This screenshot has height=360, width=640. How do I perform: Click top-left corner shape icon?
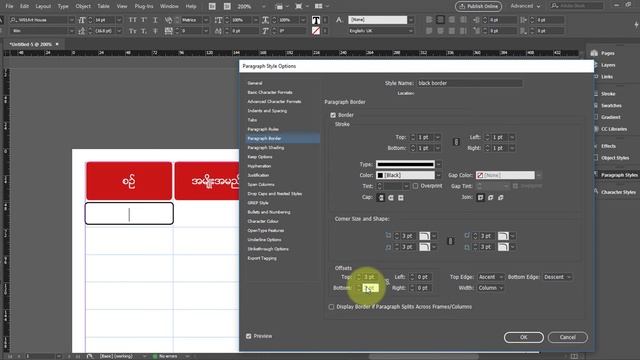[424, 236]
